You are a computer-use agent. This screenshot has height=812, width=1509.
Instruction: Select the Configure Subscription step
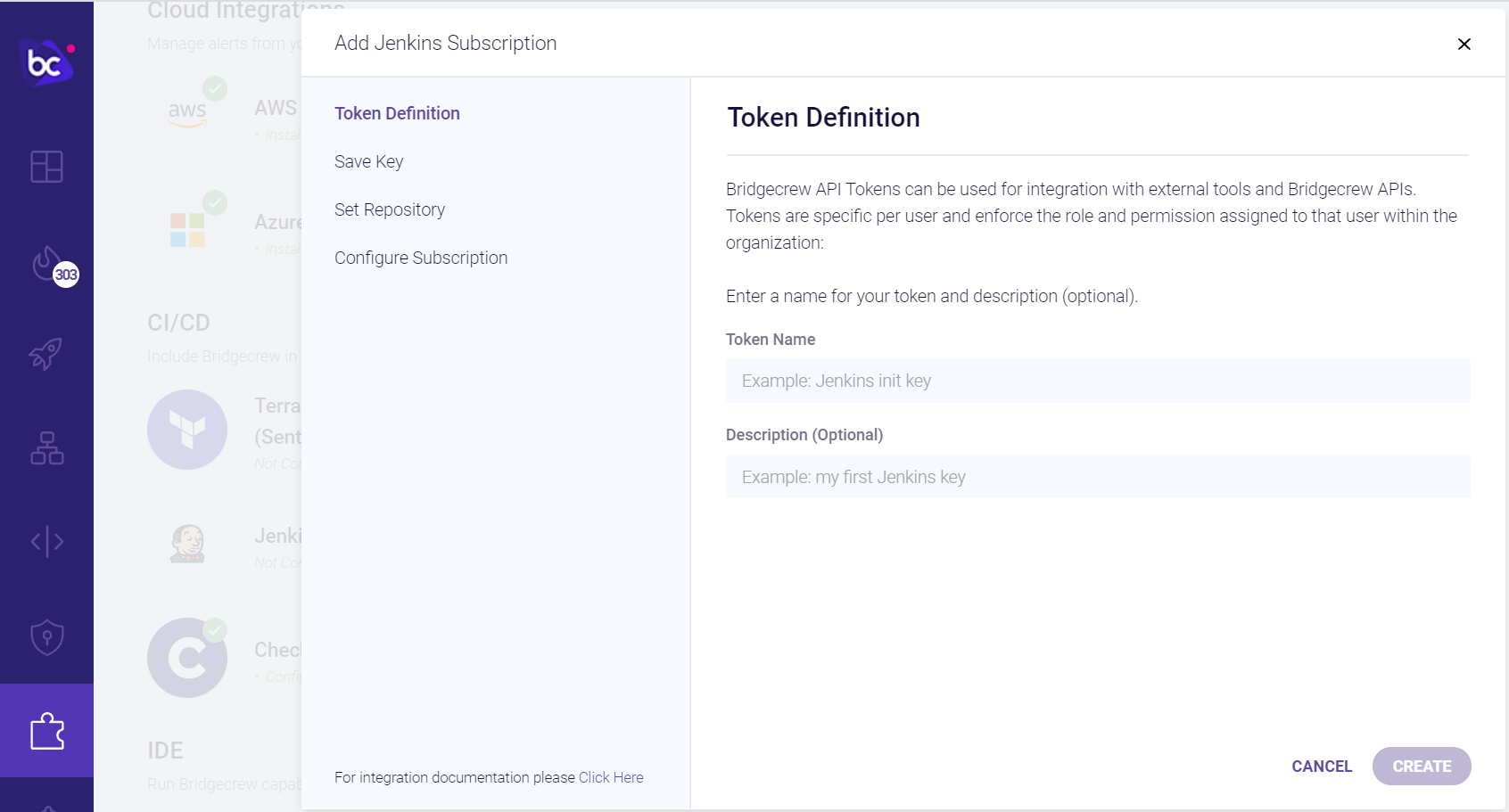coord(421,258)
